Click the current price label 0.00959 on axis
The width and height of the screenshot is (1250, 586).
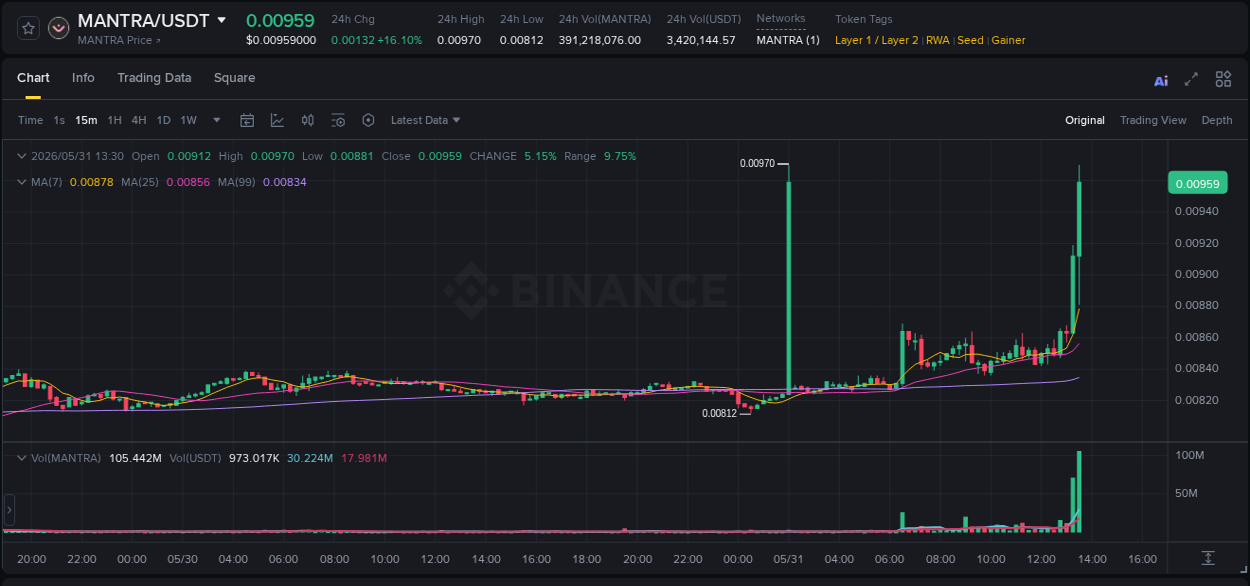[1197, 183]
